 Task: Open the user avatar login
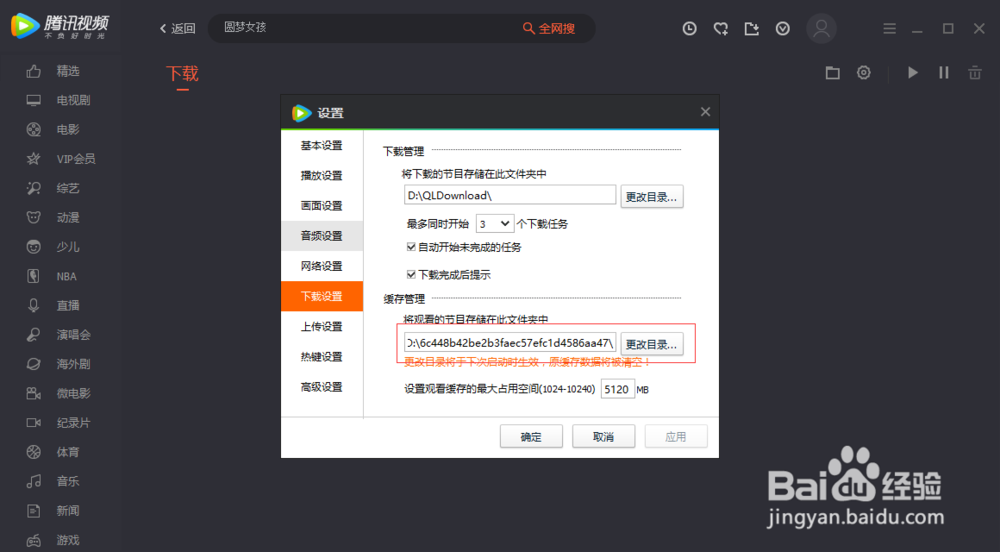point(821,29)
